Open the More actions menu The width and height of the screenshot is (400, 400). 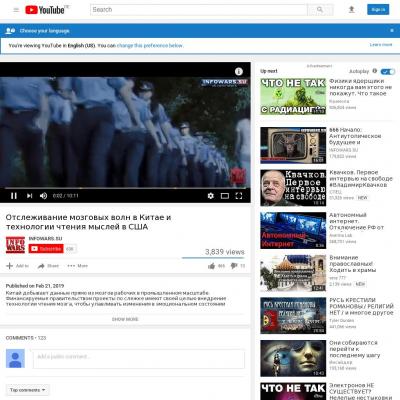click(77, 266)
